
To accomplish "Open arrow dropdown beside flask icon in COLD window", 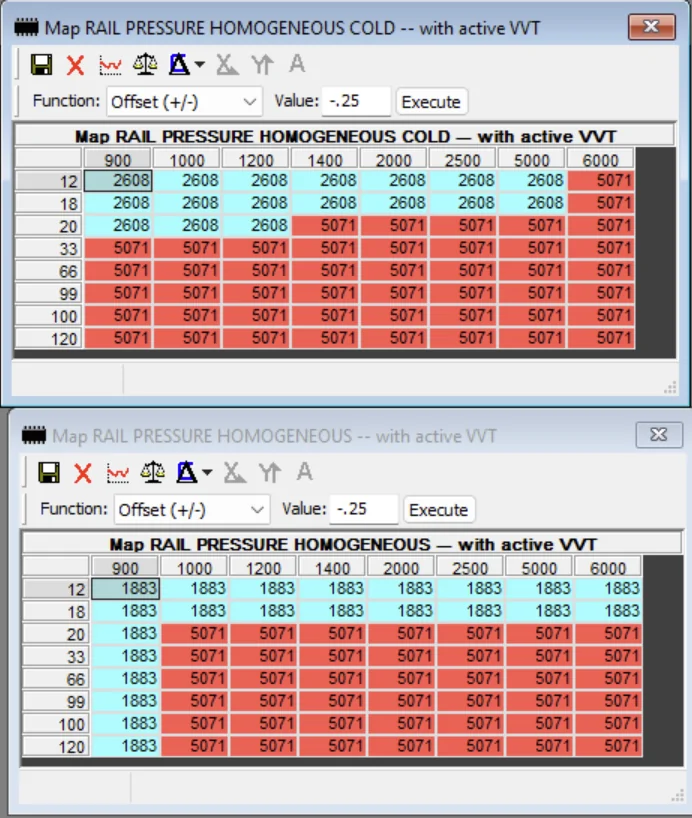I will (199, 65).
